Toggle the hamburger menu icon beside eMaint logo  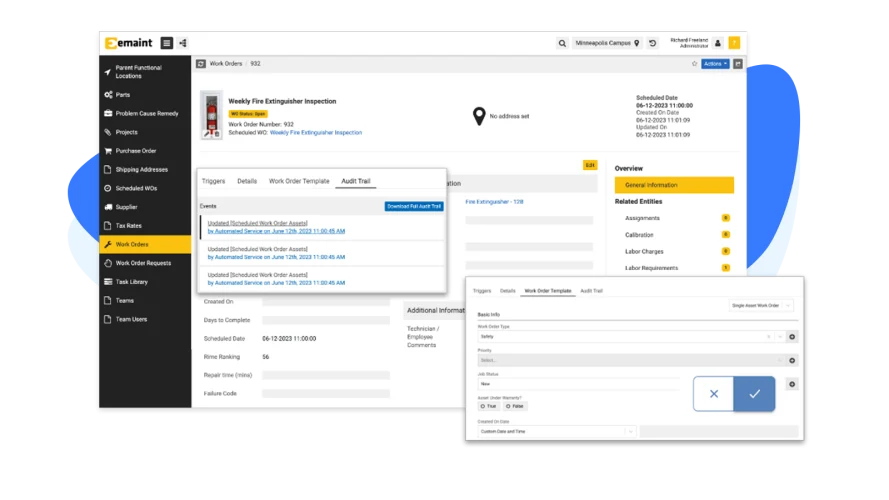(x=167, y=43)
